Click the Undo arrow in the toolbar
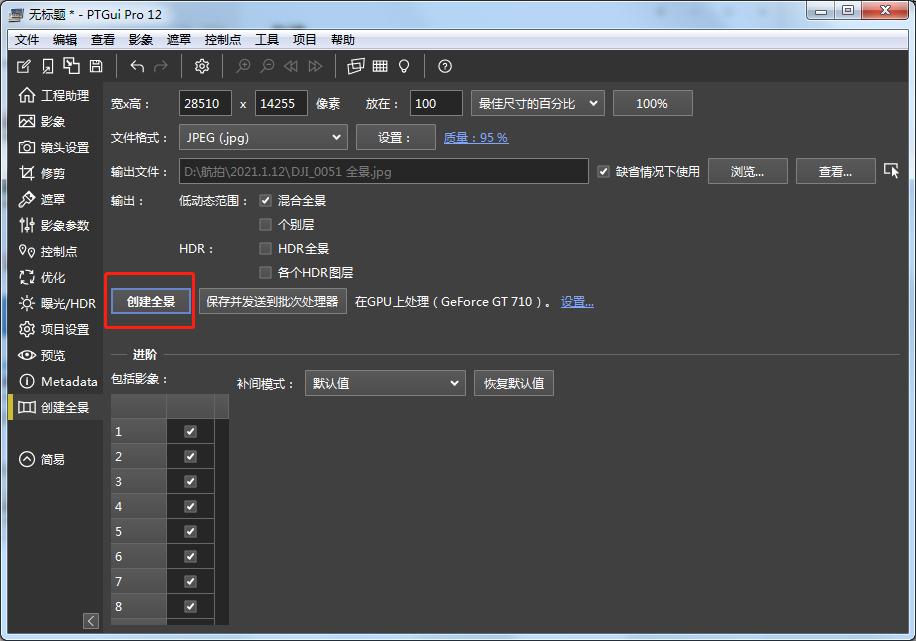Viewport: 916px width, 641px height. [x=137, y=66]
